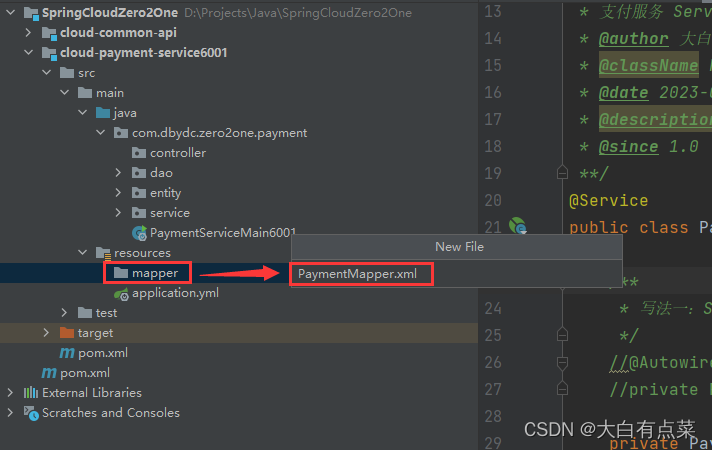This screenshot has width=712, height=450.
Task: Click line number 24 in the gutter
Action: [493, 308]
